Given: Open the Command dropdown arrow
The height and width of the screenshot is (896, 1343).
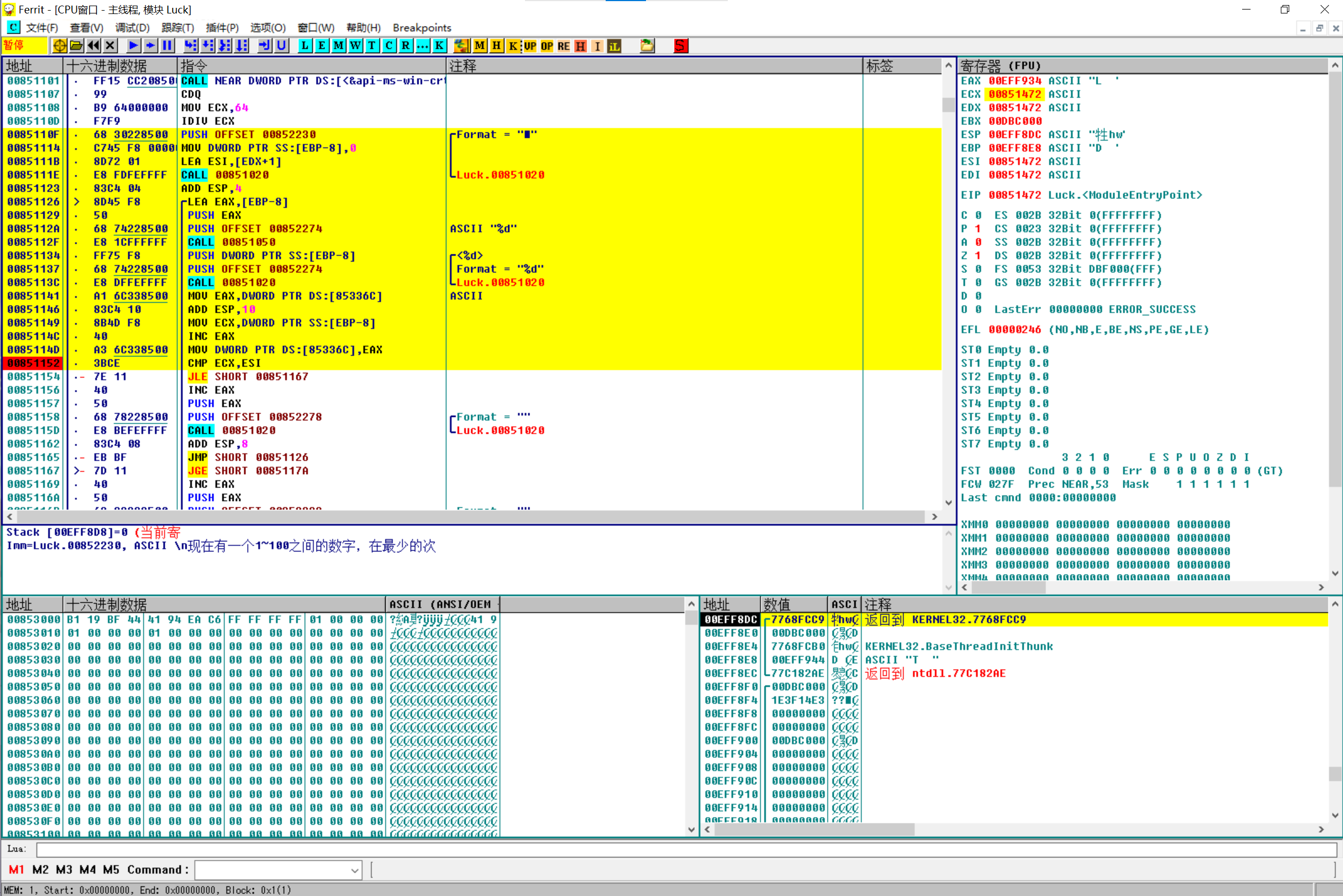Looking at the screenshot, I should point(354,870).
